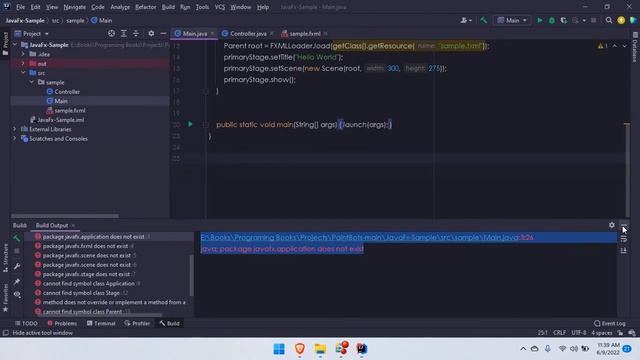Open the Build menu

click(x=168, y=7)
